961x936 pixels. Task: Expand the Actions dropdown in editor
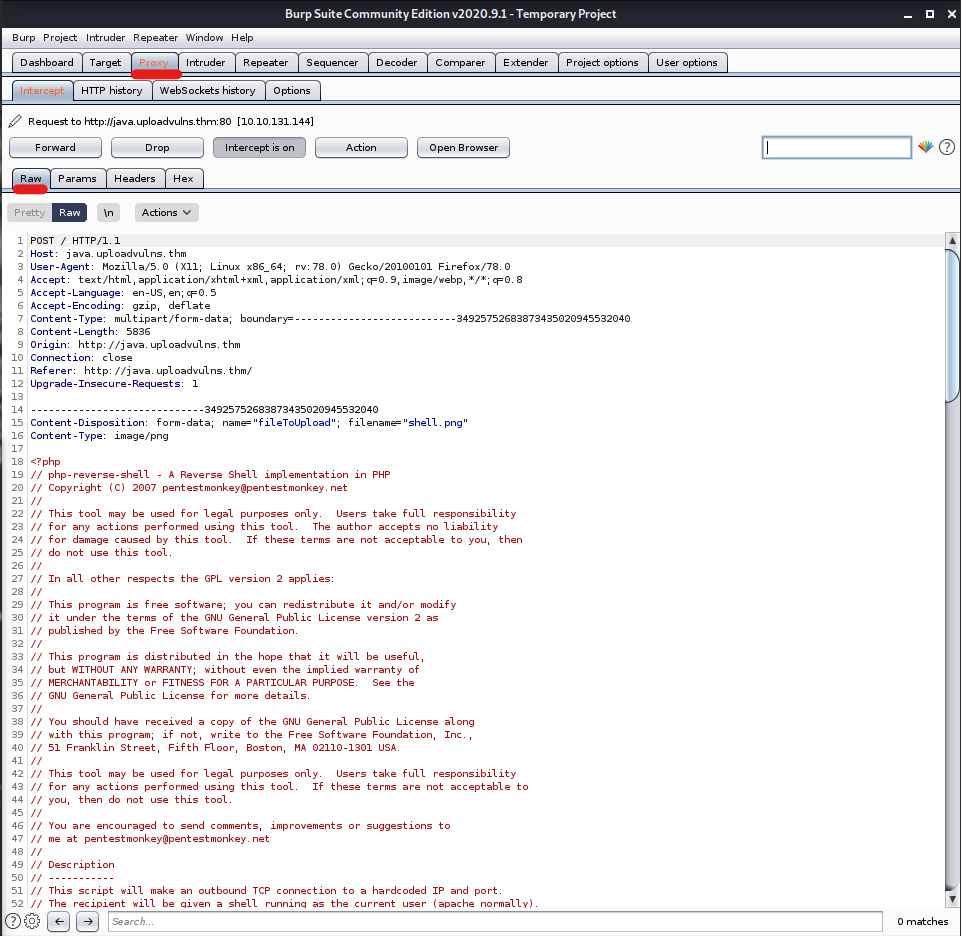166,213
